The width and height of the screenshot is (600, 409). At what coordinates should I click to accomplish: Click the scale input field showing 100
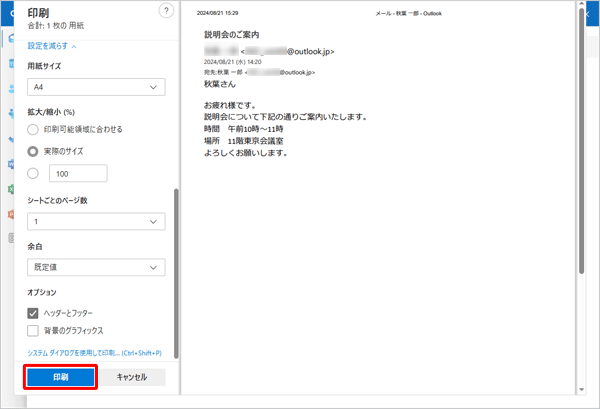pos(78,174)
